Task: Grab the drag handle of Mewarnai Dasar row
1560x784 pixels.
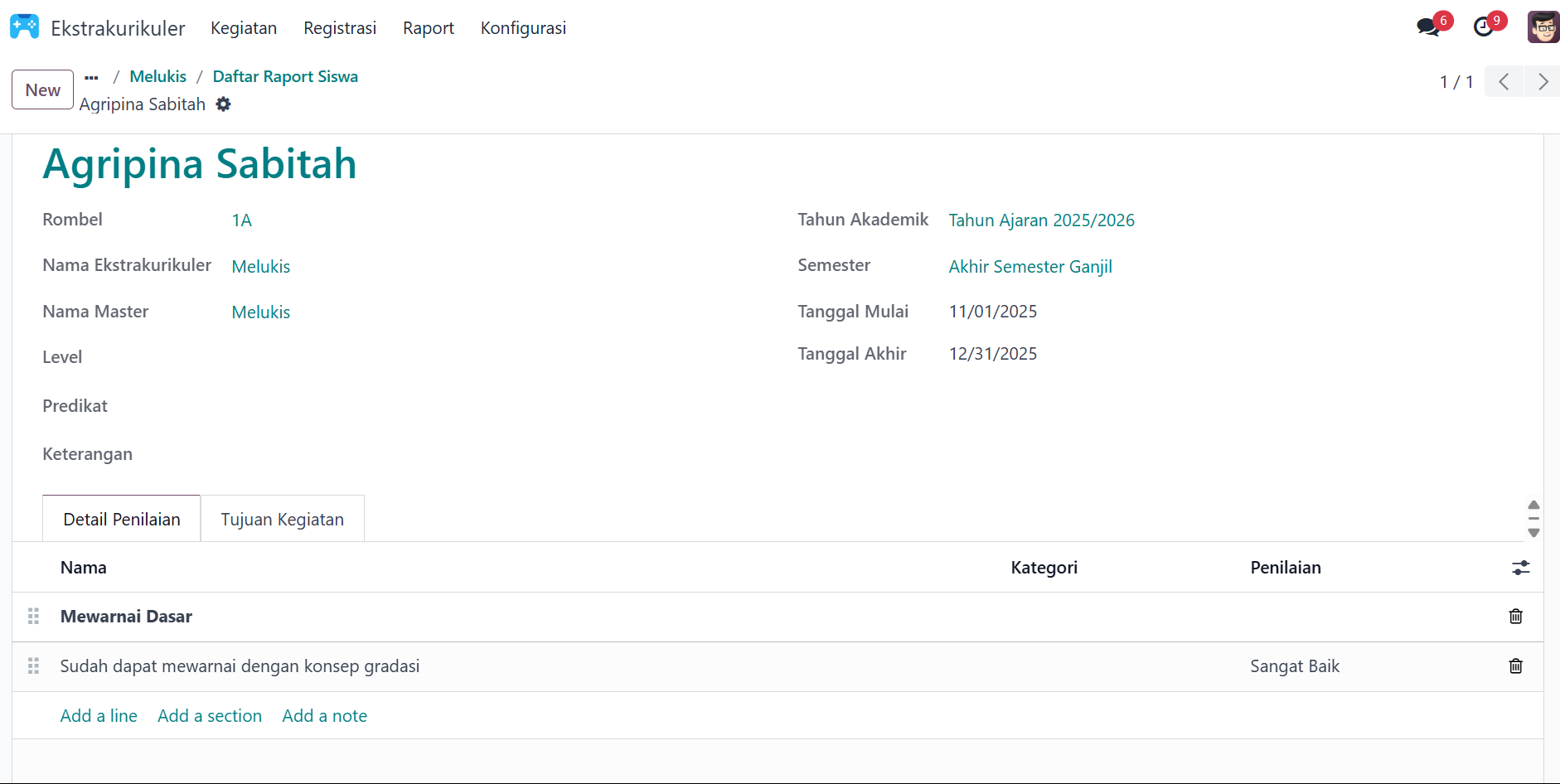Action: tap(34, 617)
